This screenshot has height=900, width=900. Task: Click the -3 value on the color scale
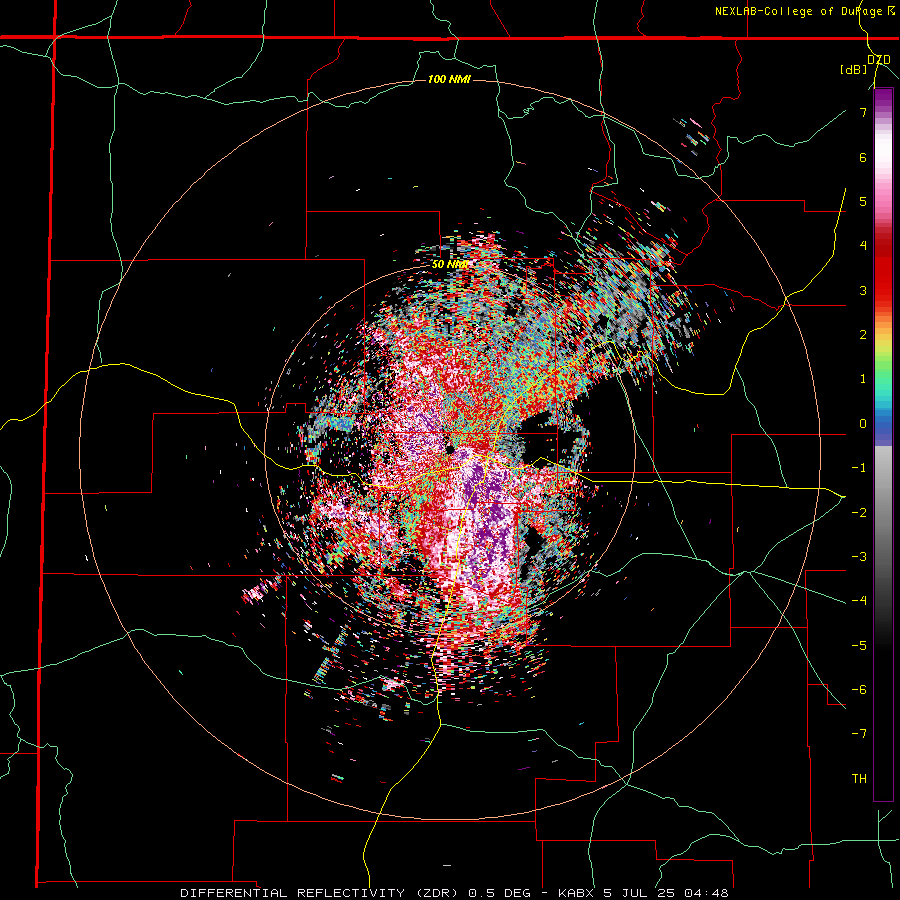tap(859, 557)
